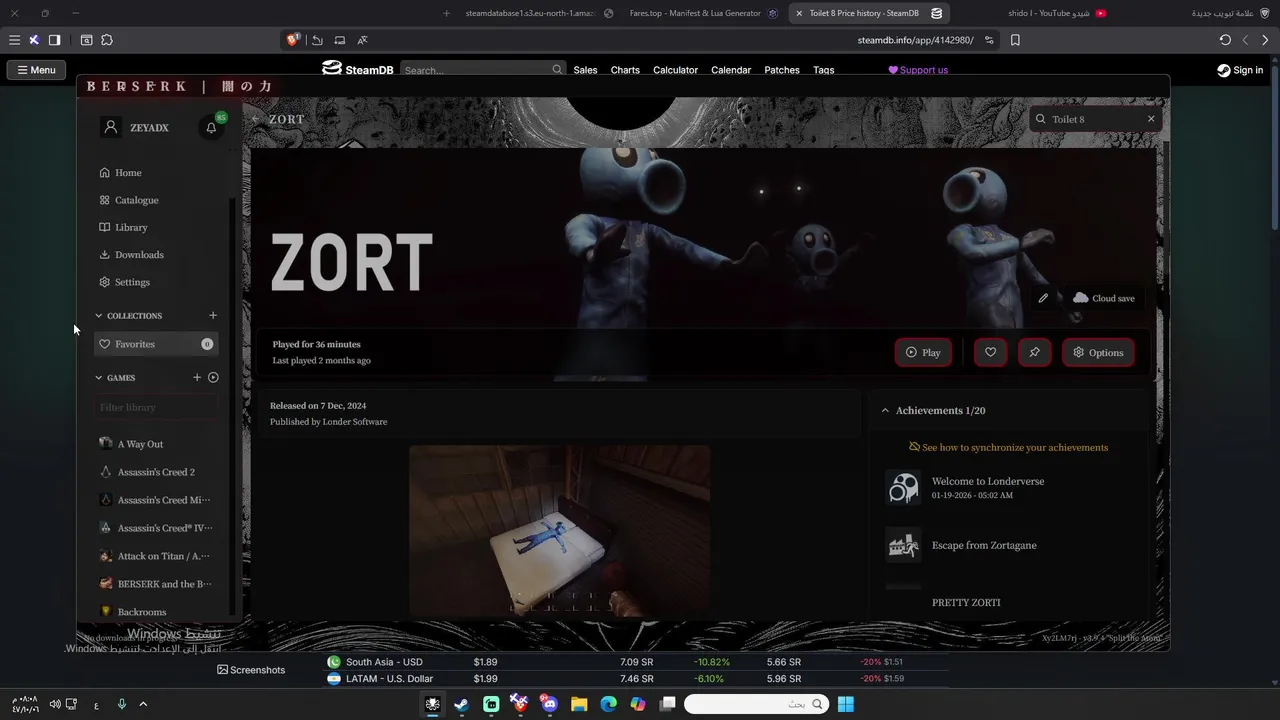The height and width of the screenshot is (720, 1280).
Task: Open the SteamDB Menu button
Action: (x=36, y=70)
